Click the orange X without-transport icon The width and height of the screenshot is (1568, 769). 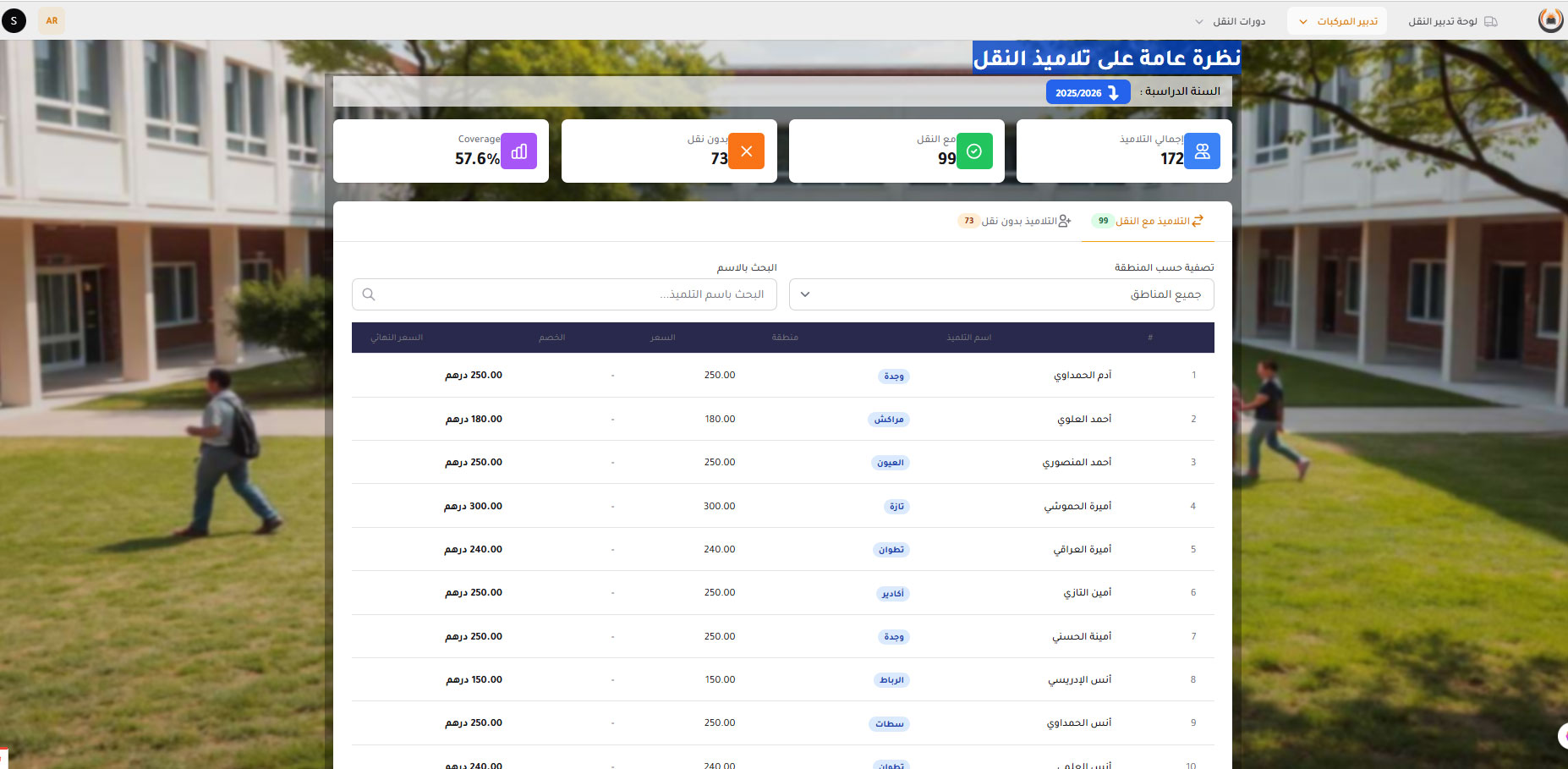pyautogui.click(x=746, y=151)
